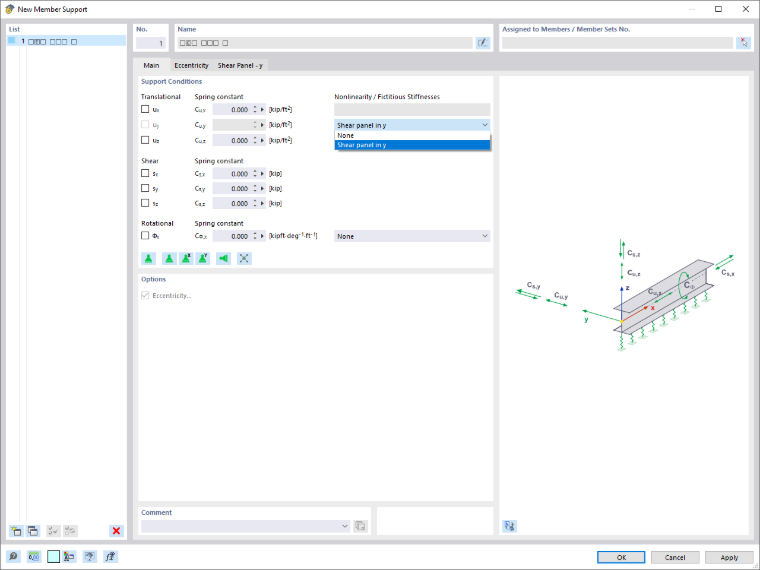Click the select members icon in the Assigned to Members field
The height and width of the screenshot is (570, 760).
[744, 43]
